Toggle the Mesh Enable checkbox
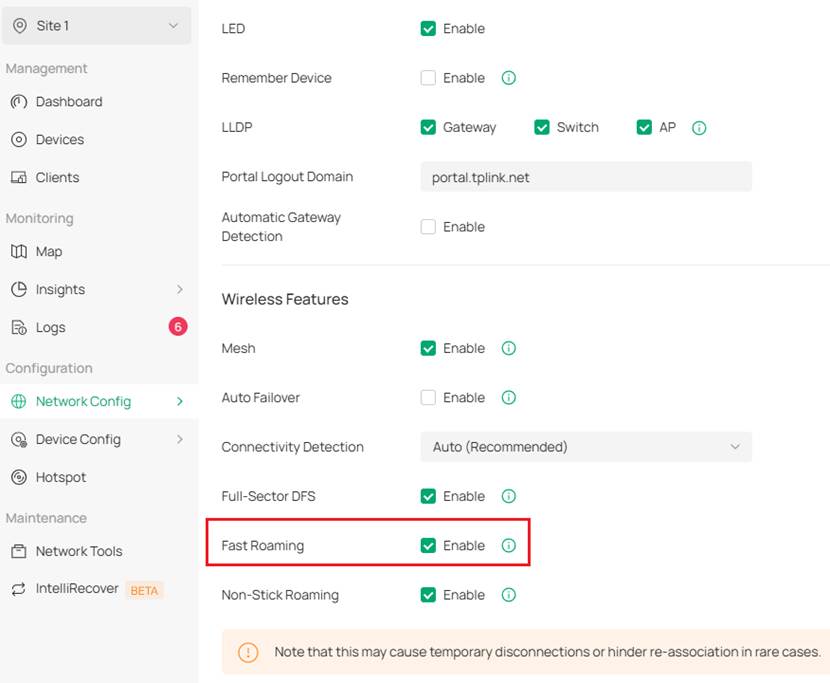This screenshot has height=683, width=830. click(428, 348)
